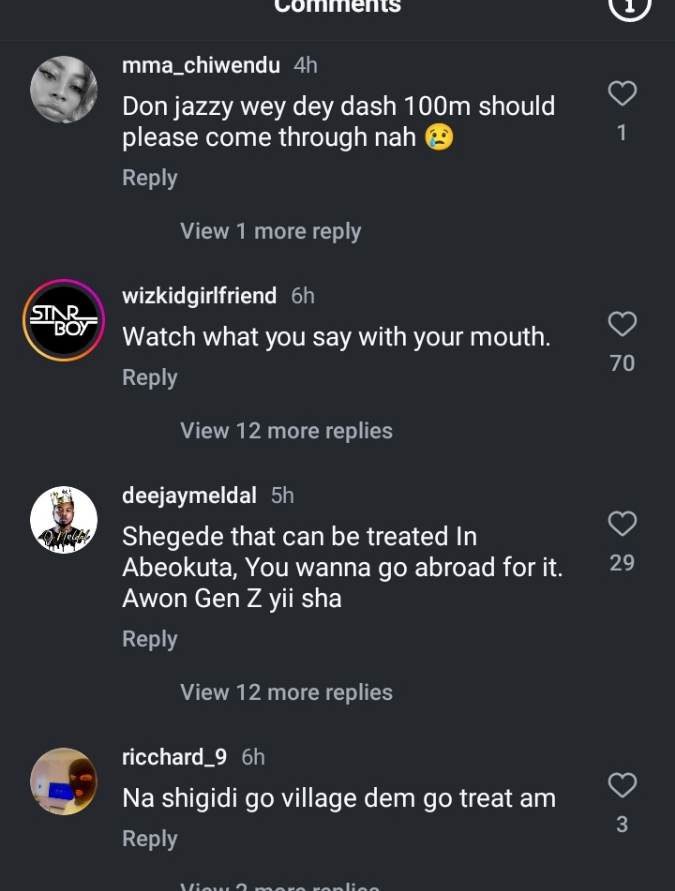Like mma_chiwendu's comment with the heart

click(622, 94)
